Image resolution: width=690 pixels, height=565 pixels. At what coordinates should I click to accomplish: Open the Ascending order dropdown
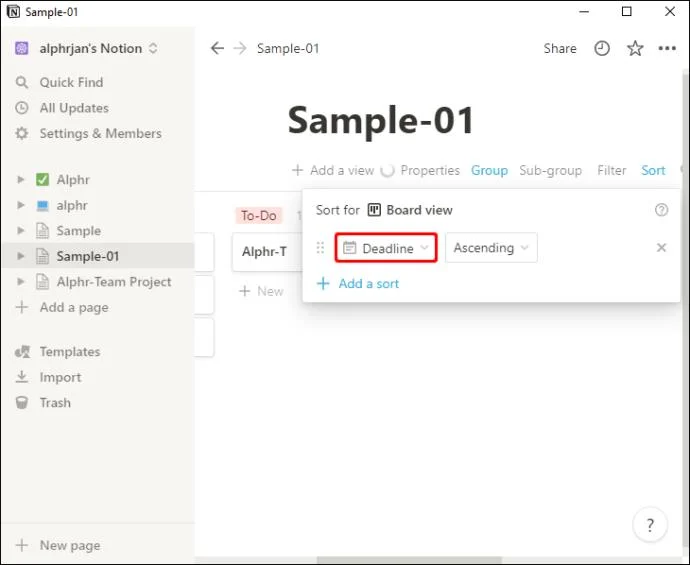491,248
